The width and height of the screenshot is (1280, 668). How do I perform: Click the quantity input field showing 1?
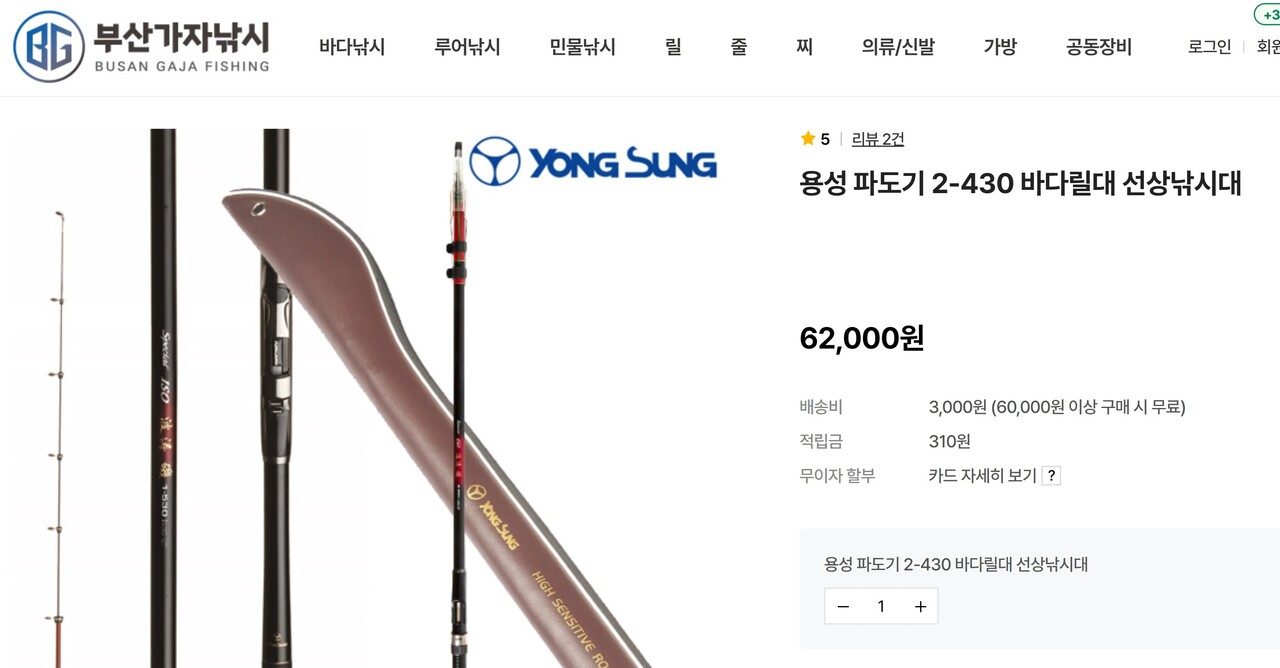(881, 607)
